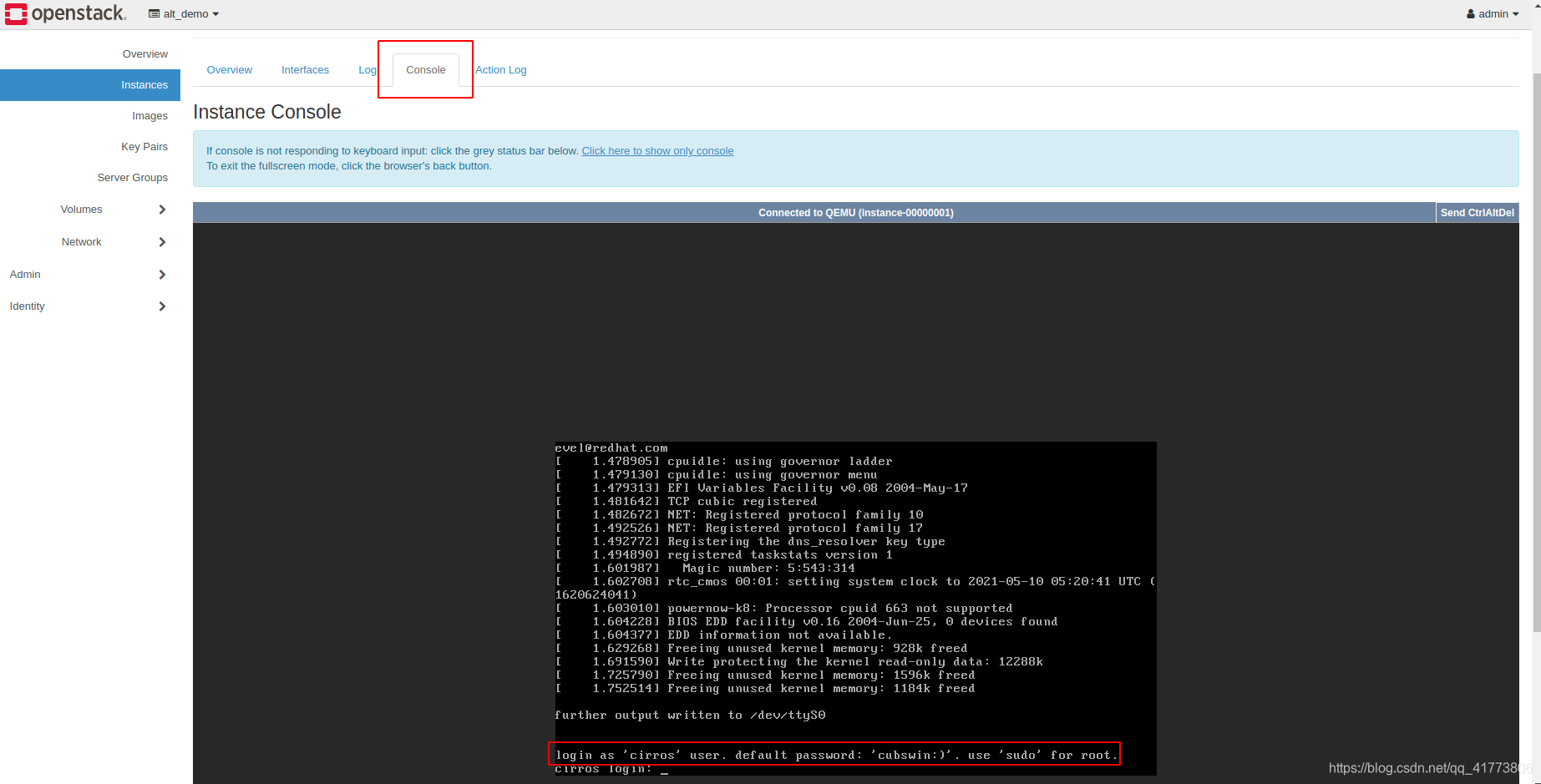This screenshot has height=784, width=1541.
Task: Click the 'further output written to /dev/ttyS0' line
Action: (x=690, y=716)
